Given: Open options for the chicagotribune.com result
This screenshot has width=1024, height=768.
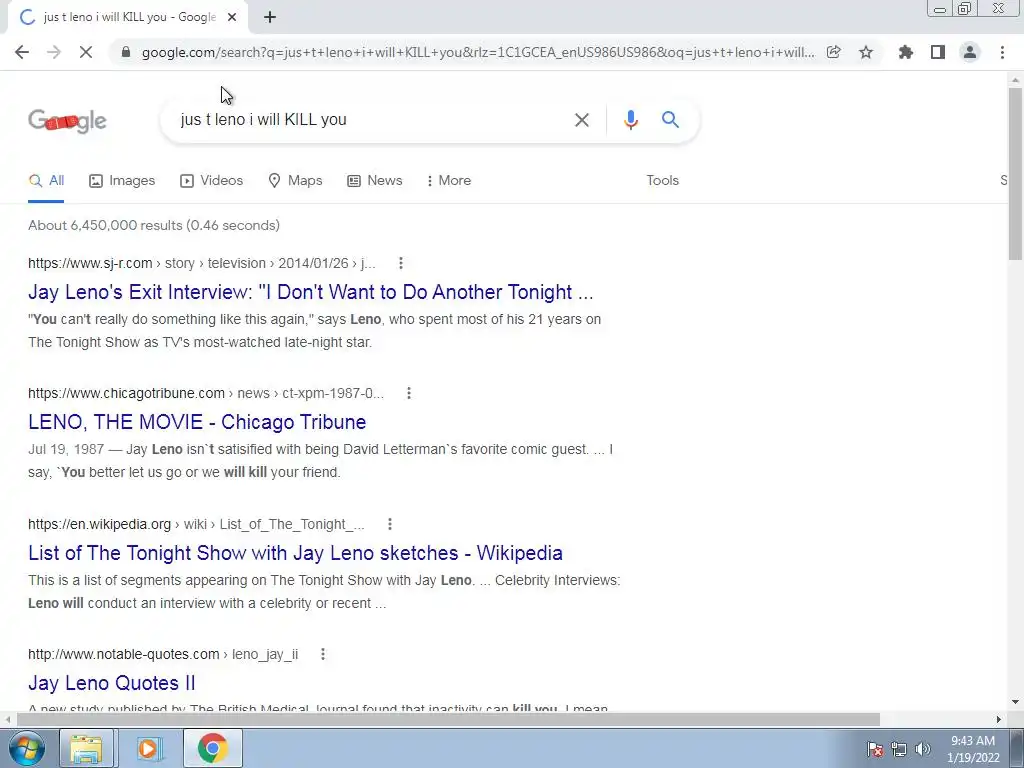Looking at the screenshot, I should pyautogui.click(x=409, y=393).
